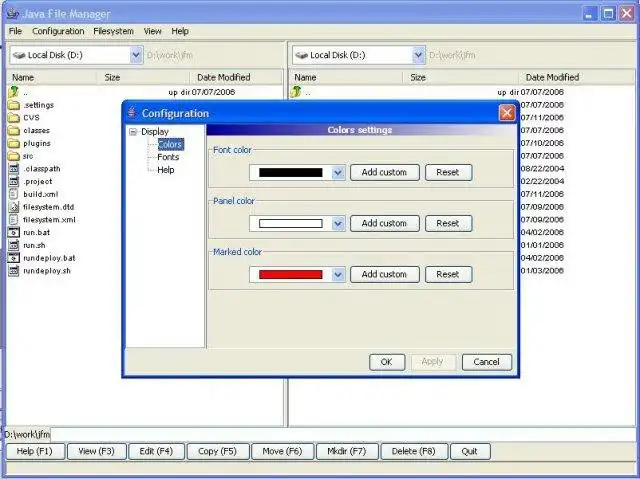Click the command line input field

(x=343, y=435)
